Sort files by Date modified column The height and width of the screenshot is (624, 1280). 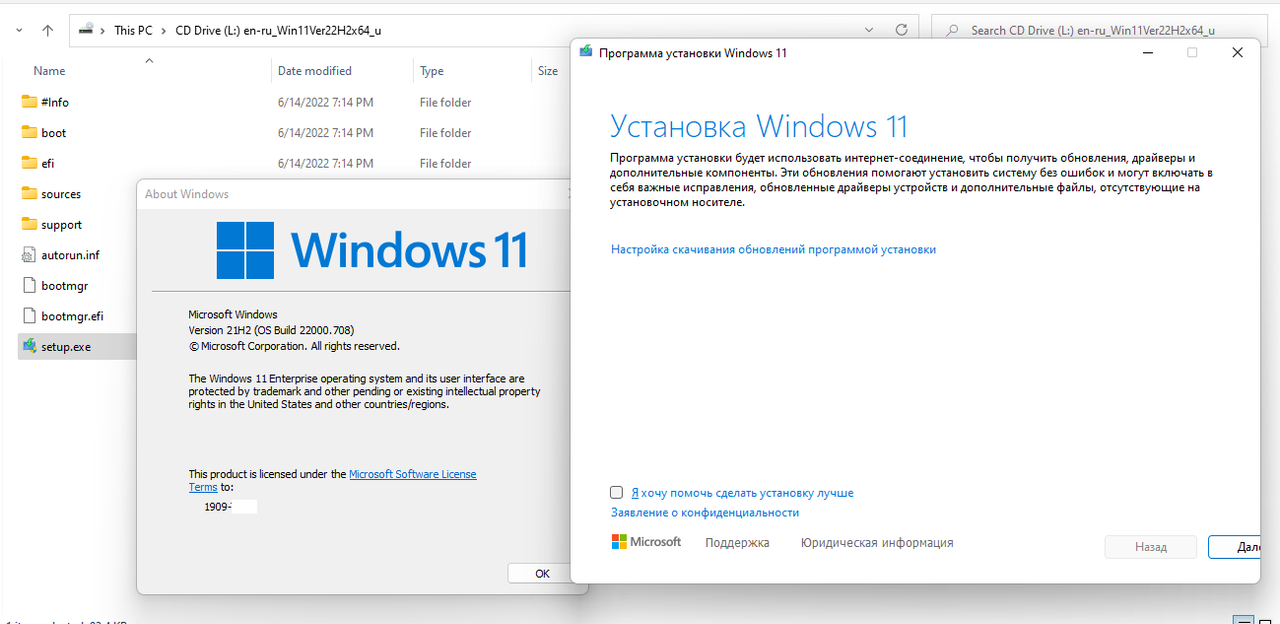point(315,71)
